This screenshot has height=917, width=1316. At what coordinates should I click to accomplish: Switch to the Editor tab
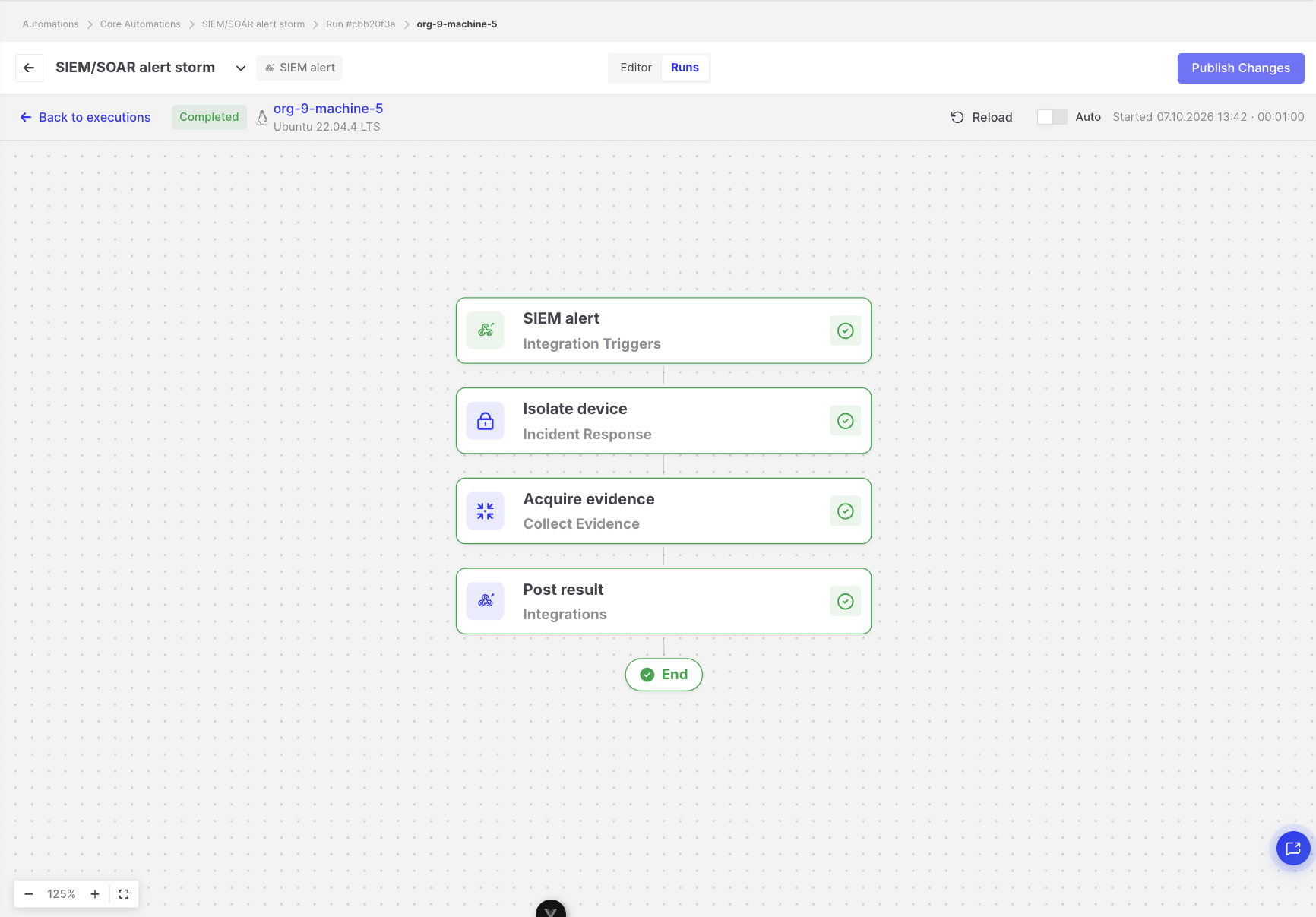(x=636, y=68)
